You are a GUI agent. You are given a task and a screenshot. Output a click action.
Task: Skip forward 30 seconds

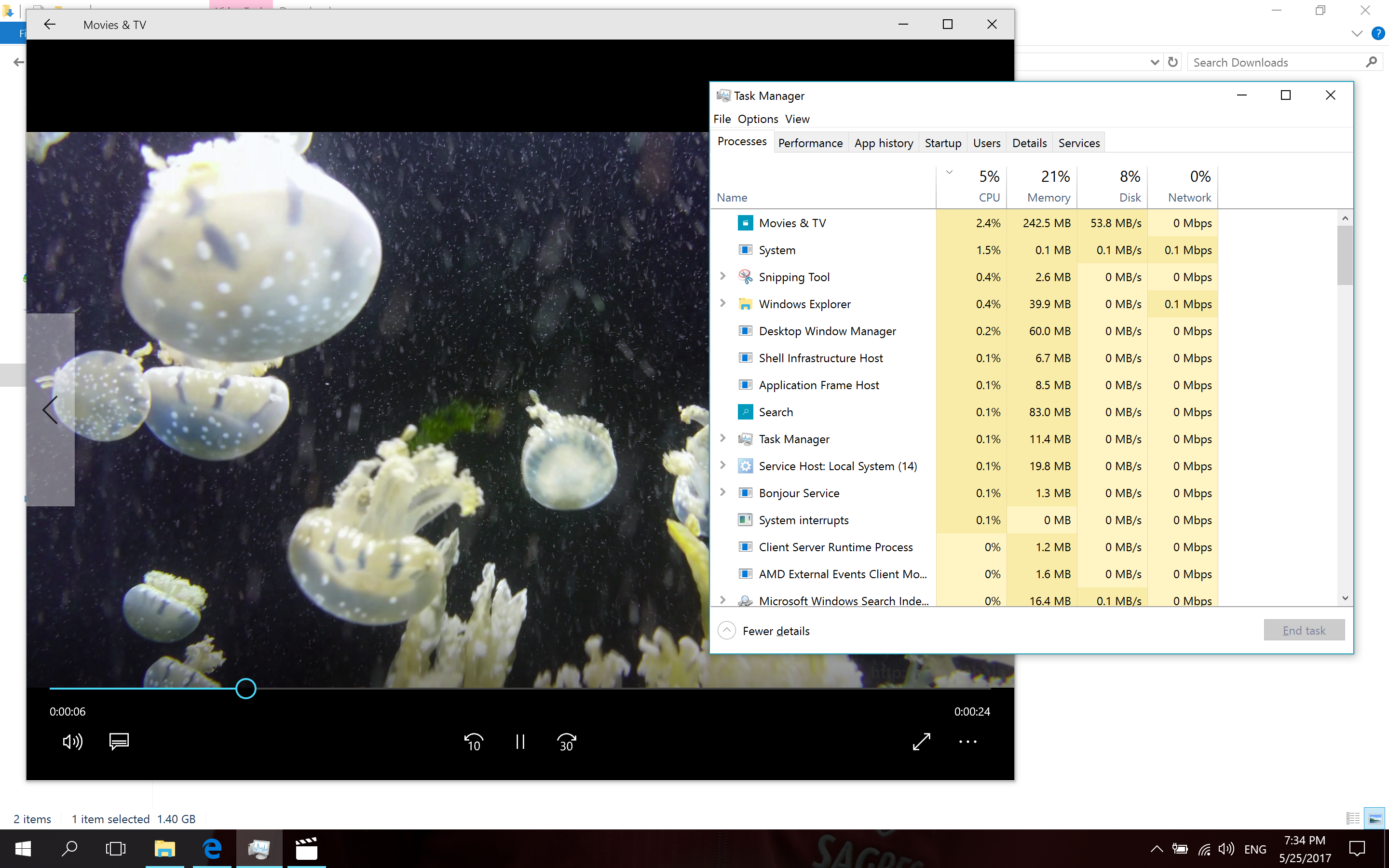tap(567, 742)
